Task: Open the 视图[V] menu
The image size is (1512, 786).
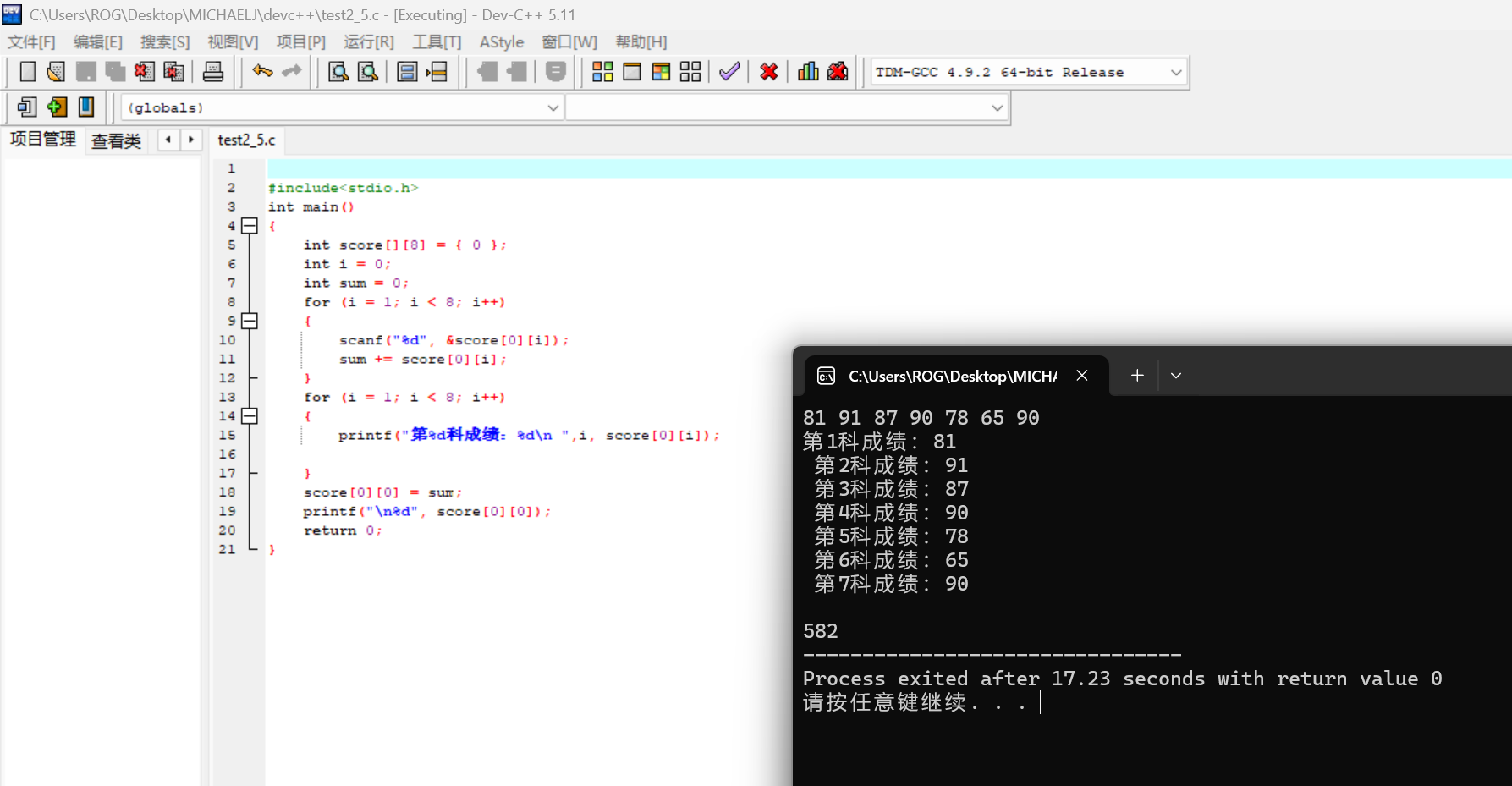Action: (233, 41)
